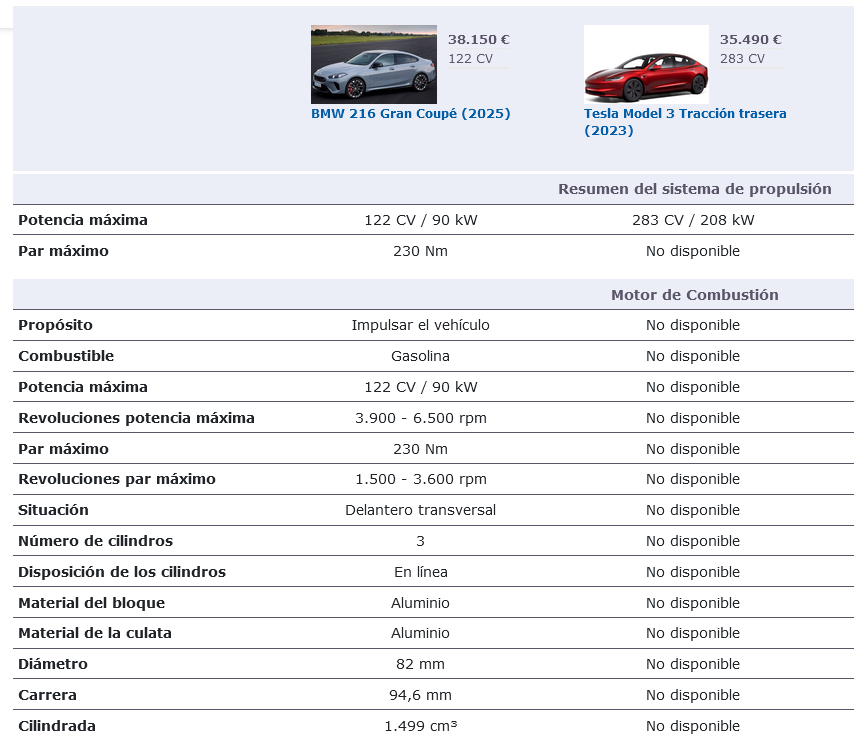The image size is (854, 740).
Task: Select the 94,6 mm stroke value
Action: point(420,695)
